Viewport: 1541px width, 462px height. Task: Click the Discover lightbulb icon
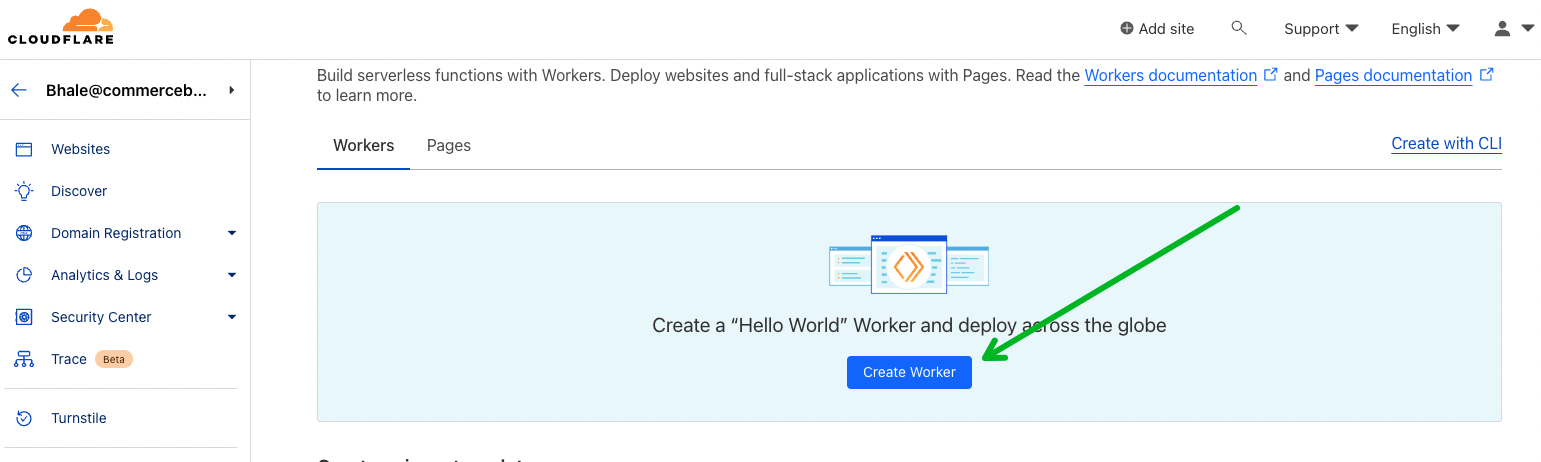(24, 191)
